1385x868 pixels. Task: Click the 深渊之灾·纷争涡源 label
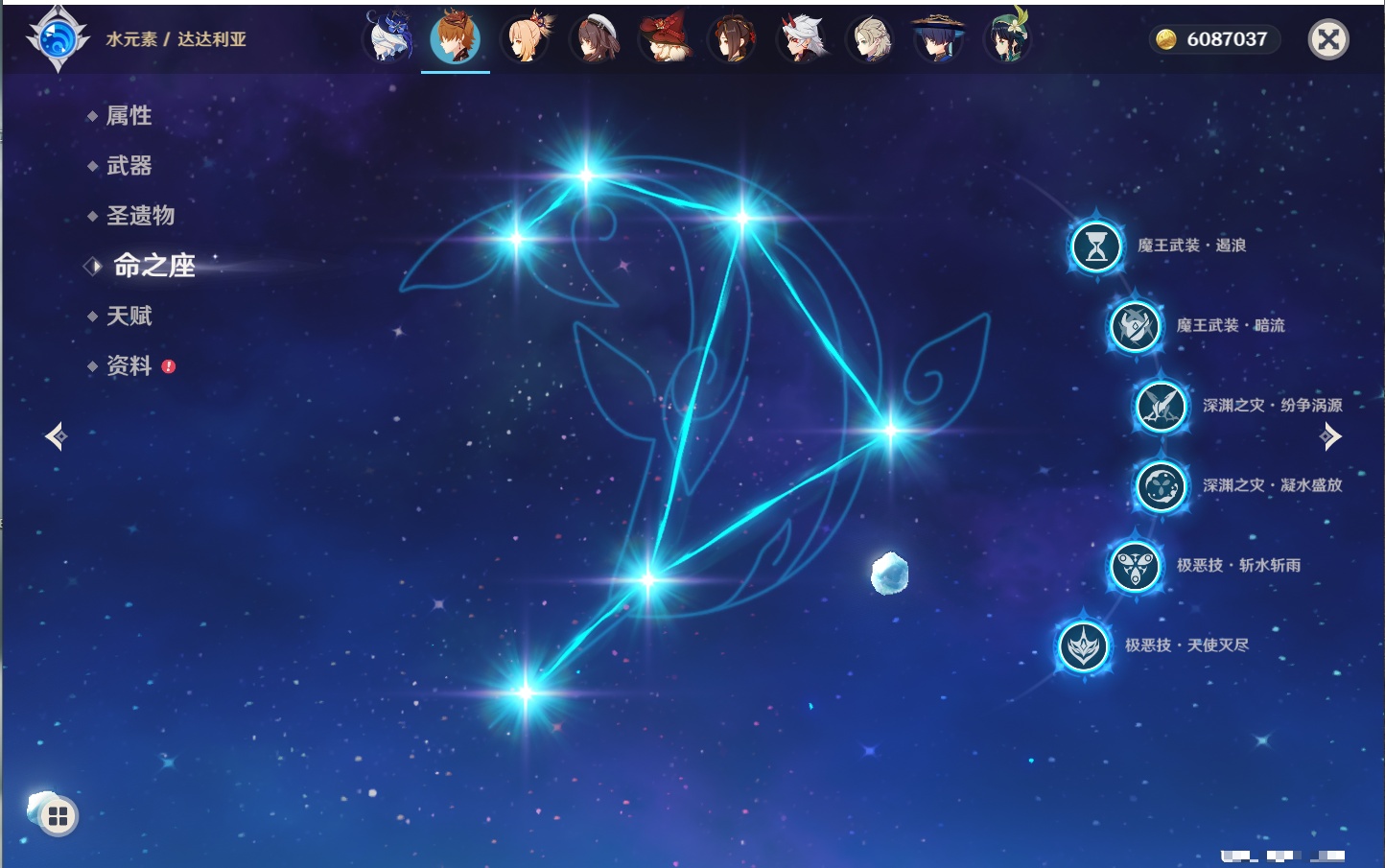(x=1273, y=405)
